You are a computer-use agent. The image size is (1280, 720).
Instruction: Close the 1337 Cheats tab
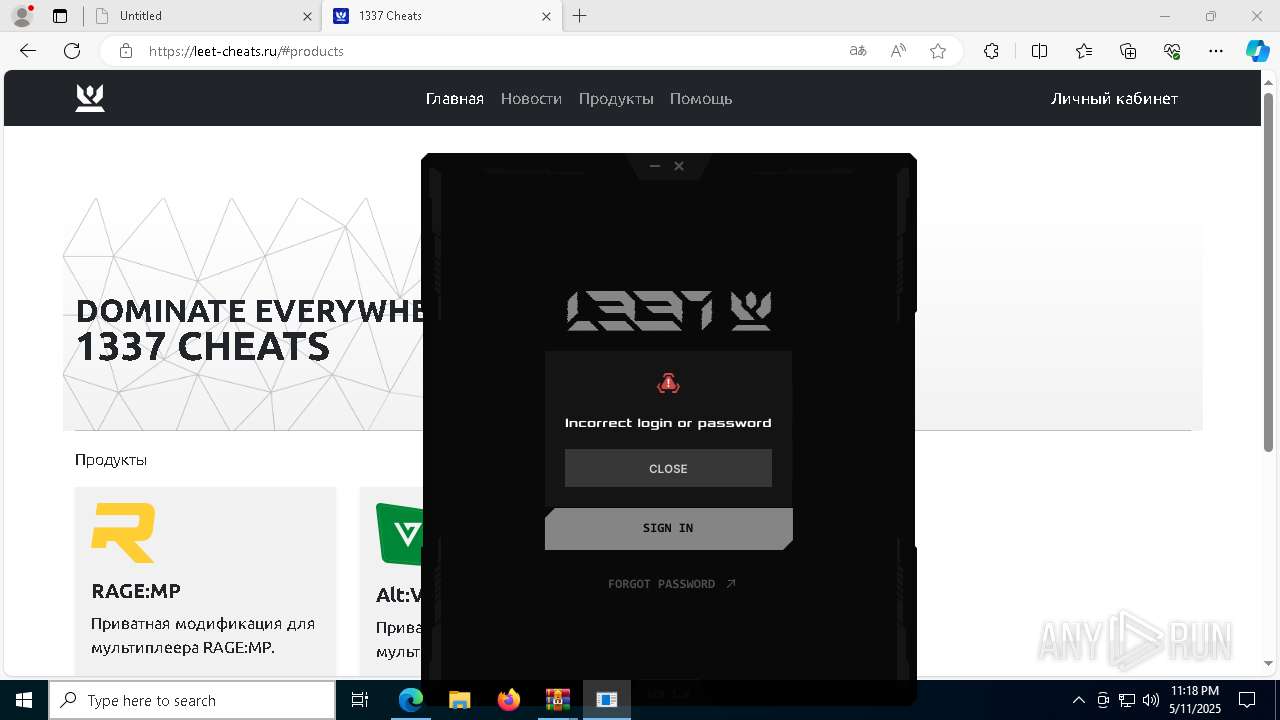click(546, 16)
